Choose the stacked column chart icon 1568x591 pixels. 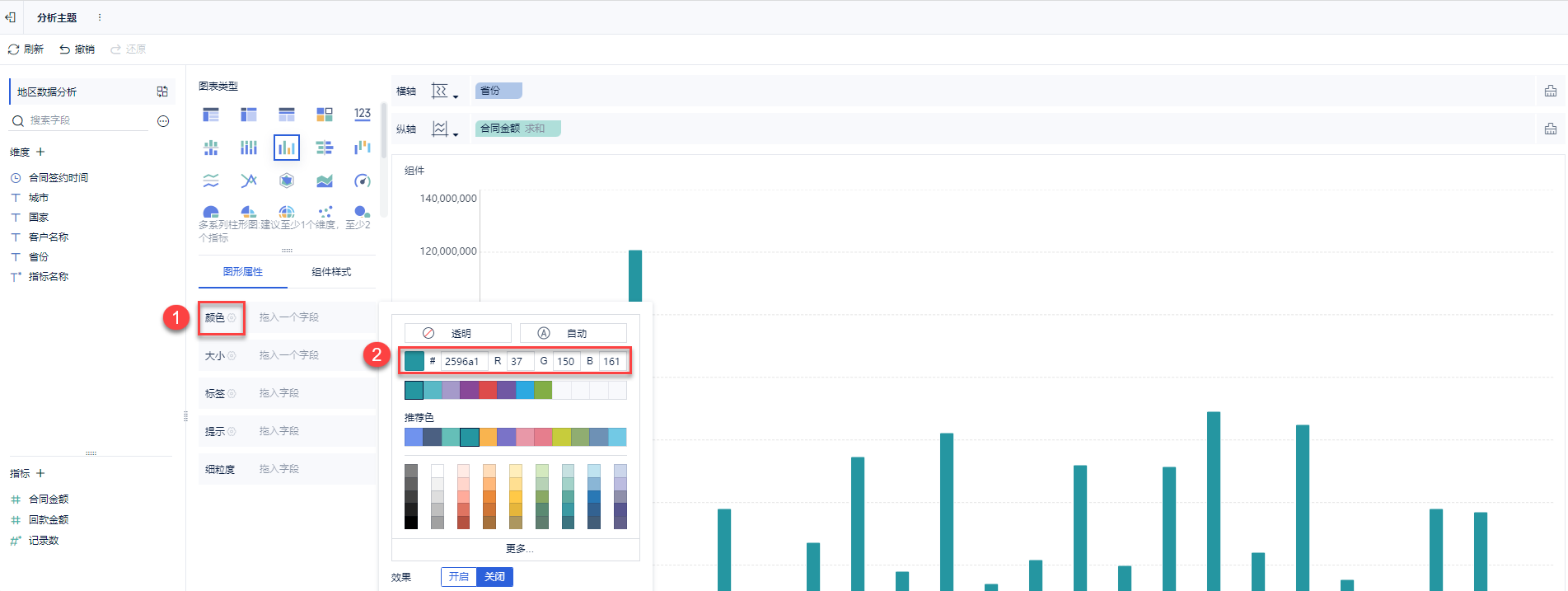249,148
